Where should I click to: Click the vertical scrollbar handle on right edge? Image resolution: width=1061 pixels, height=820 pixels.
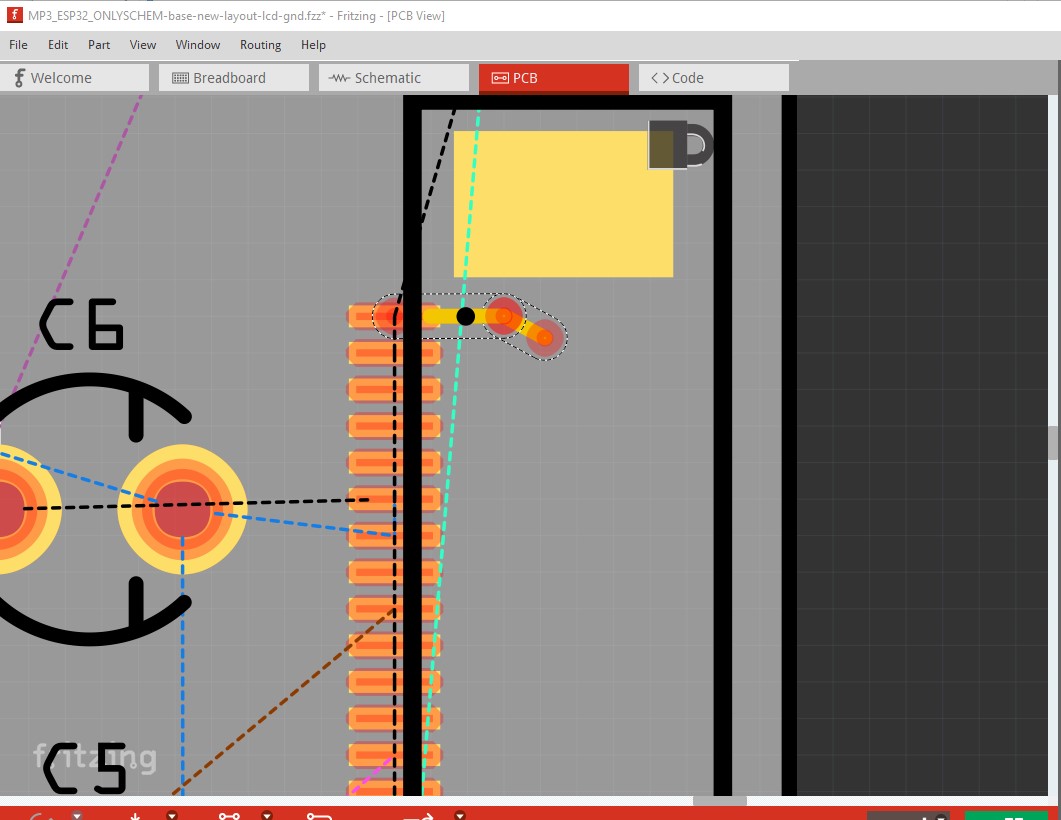coord(1053,440)
